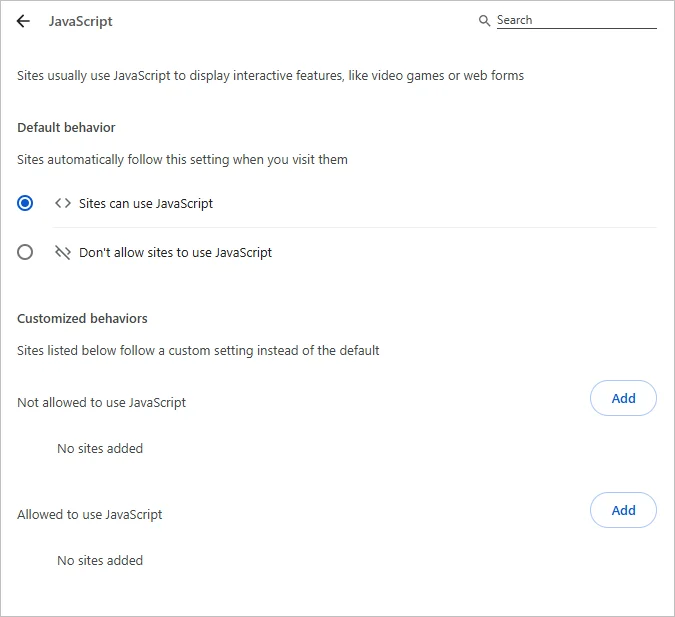Click the search magnifier icon
The image size is (675, 617).
pos(484,20)
